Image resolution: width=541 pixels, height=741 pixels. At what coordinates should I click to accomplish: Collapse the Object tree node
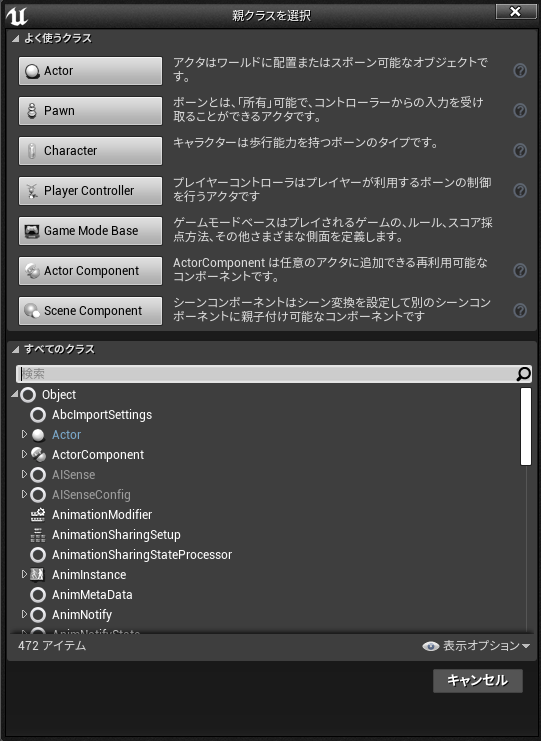(15, 394)
